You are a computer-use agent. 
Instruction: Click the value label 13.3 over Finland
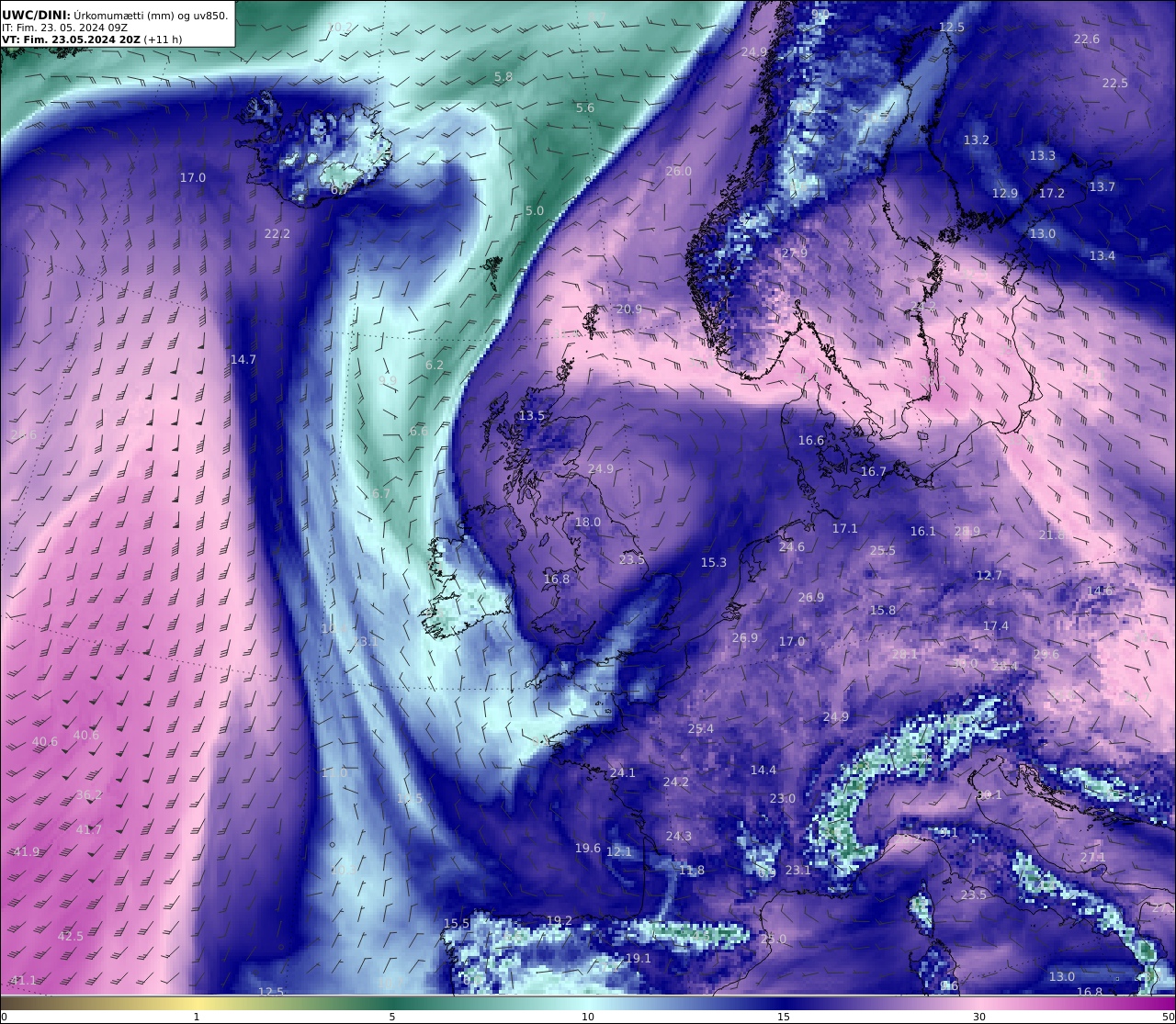click(x=1042, y=156)
